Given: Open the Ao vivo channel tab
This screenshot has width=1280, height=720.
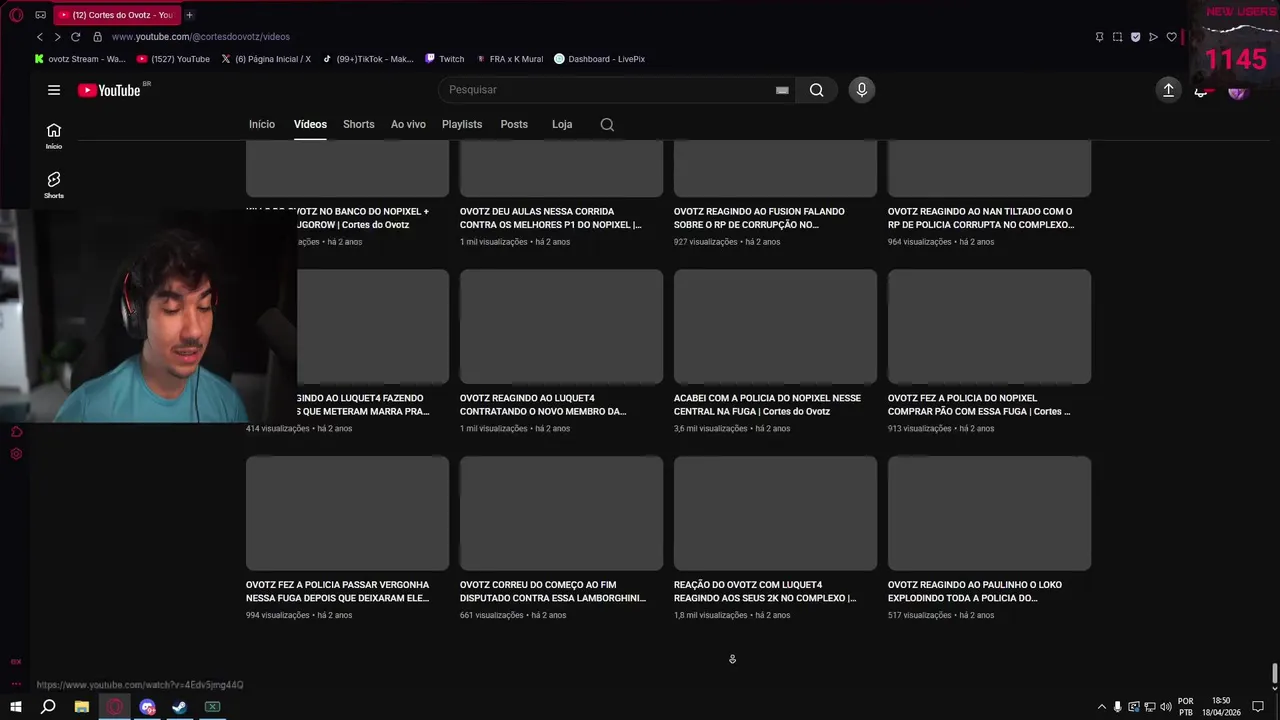Looking at the screenshot, I should pos(408,125).
